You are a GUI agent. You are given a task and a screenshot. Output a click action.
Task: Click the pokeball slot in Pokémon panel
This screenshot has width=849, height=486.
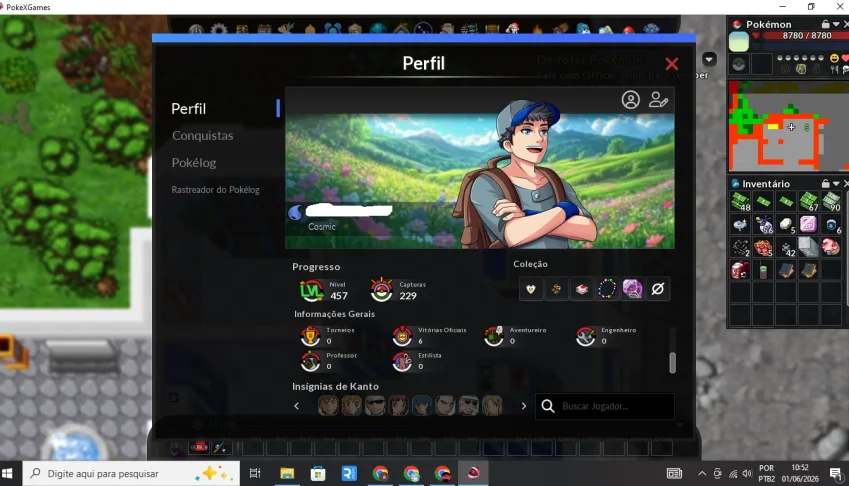(x=739, y=64)
